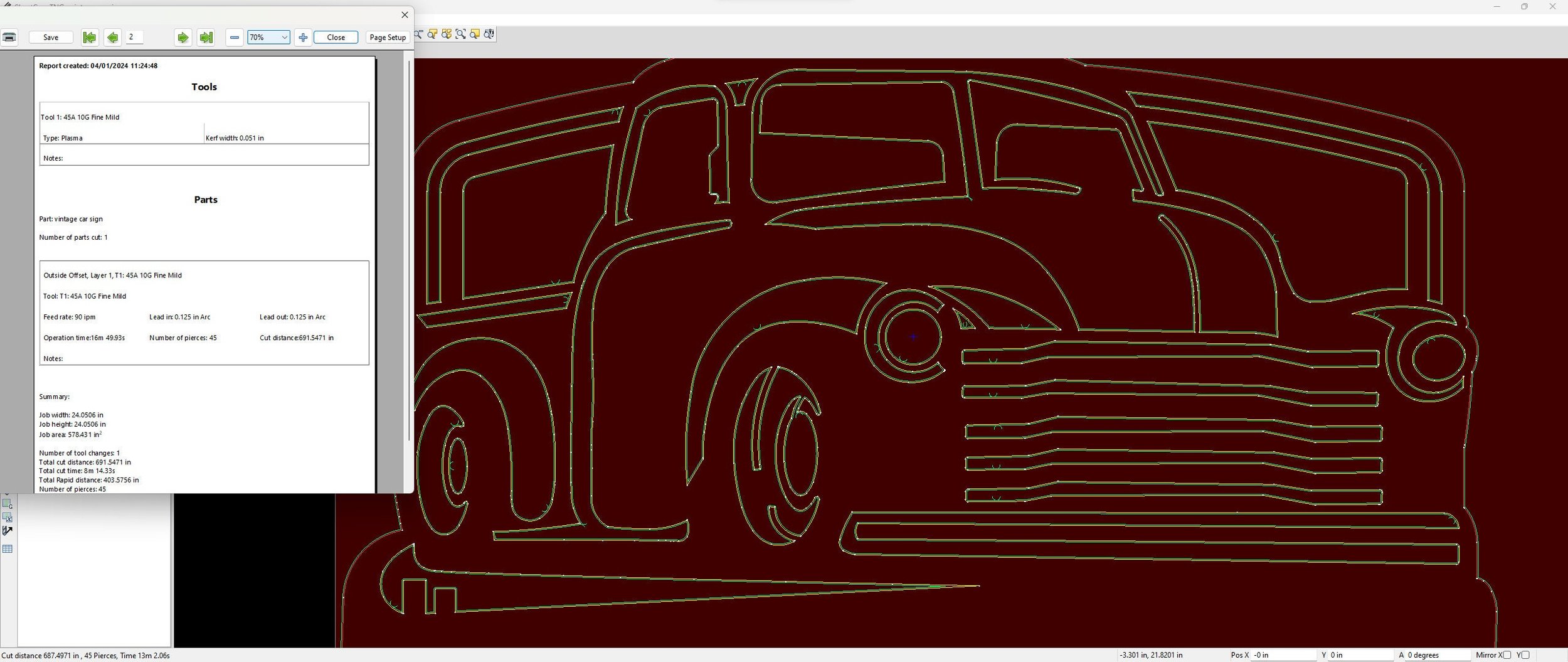Click the Y position input field
The width and height of the screenshot is (1568, 662).
point(1360,655)
